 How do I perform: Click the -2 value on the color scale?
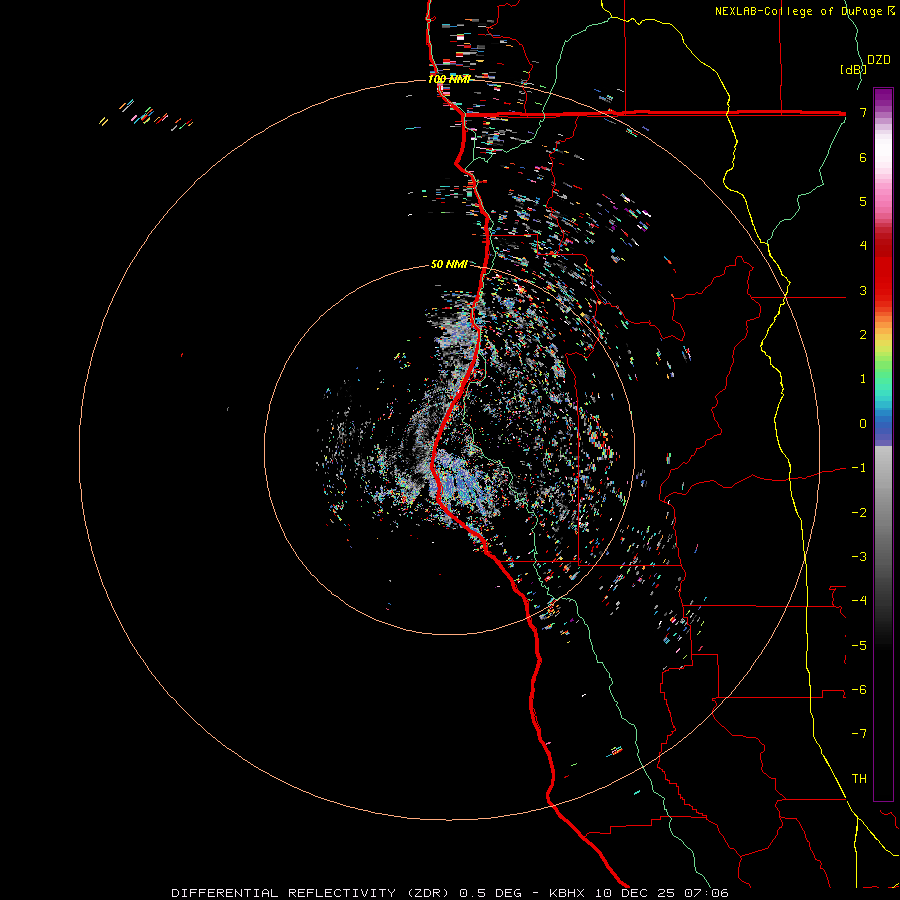point(859,513)
